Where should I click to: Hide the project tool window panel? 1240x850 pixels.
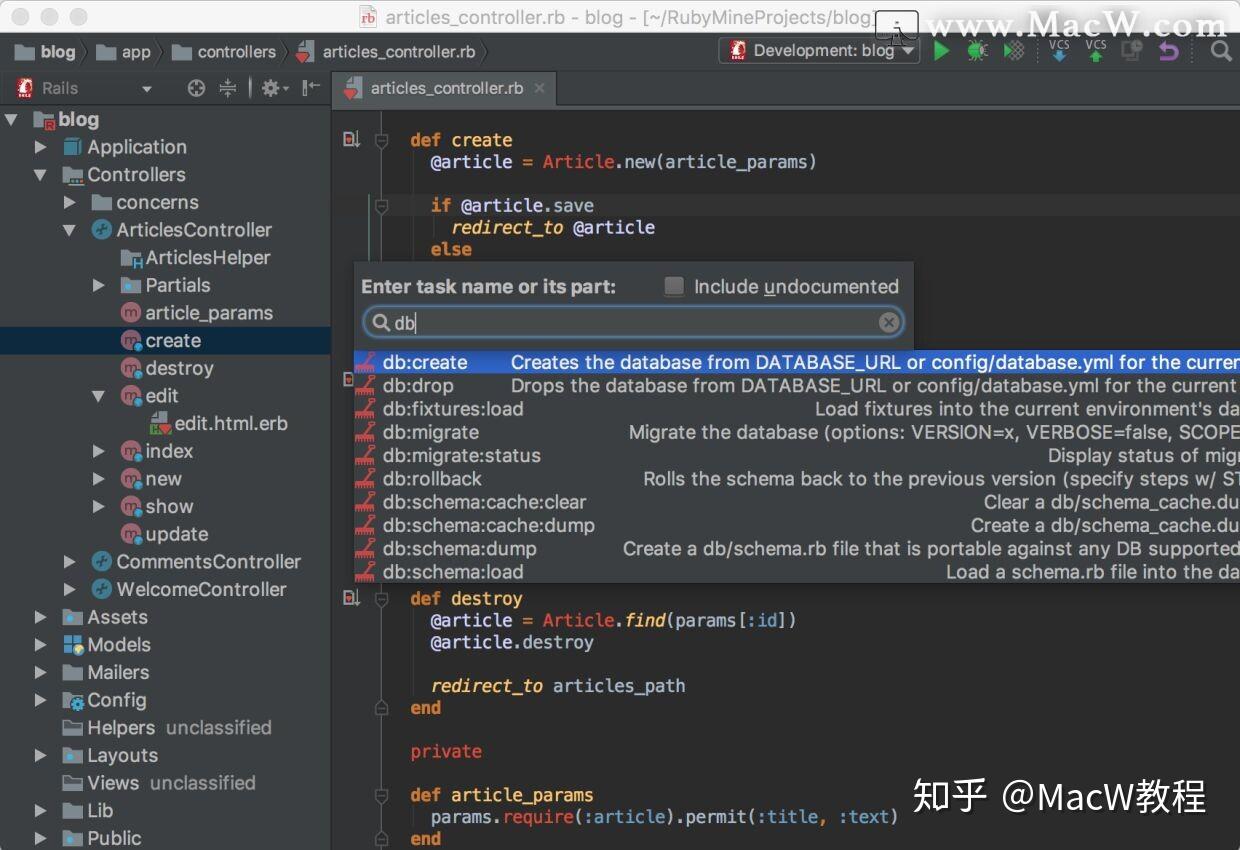[x=311, y=88]
